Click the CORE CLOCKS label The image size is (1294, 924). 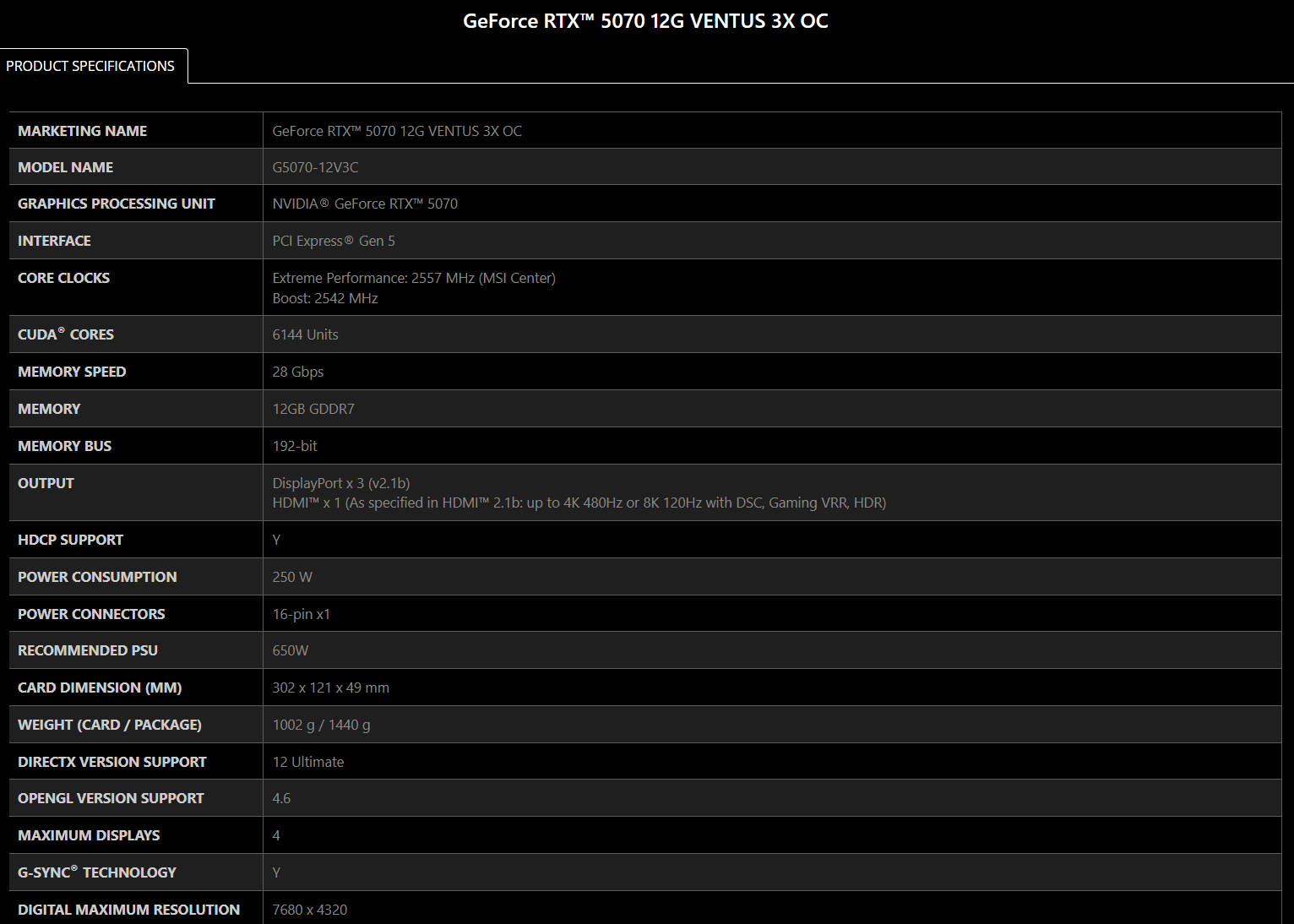pyautogui.click(x=64, y=278)
